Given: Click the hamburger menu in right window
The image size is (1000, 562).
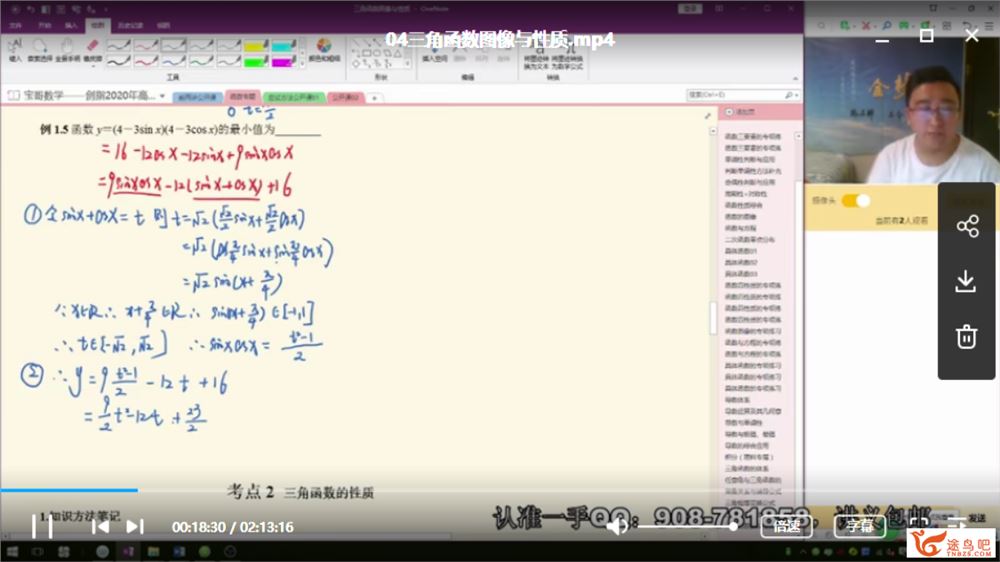Looking at the screenshot, I should click(990, 25).
